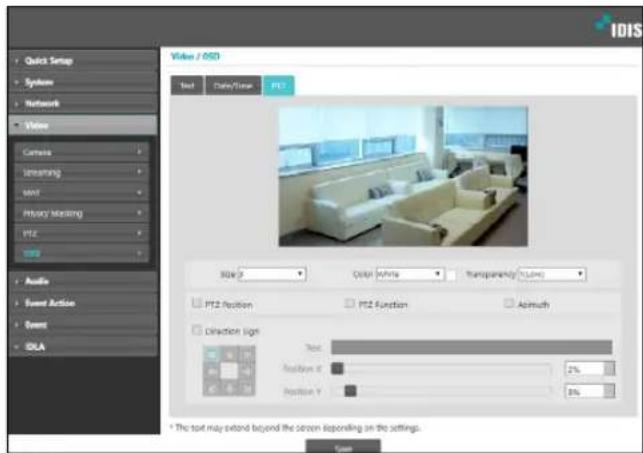Enable the PTZ Function checkbox
Viewport: 643px width, 453px height.
(x=349, y=303)
